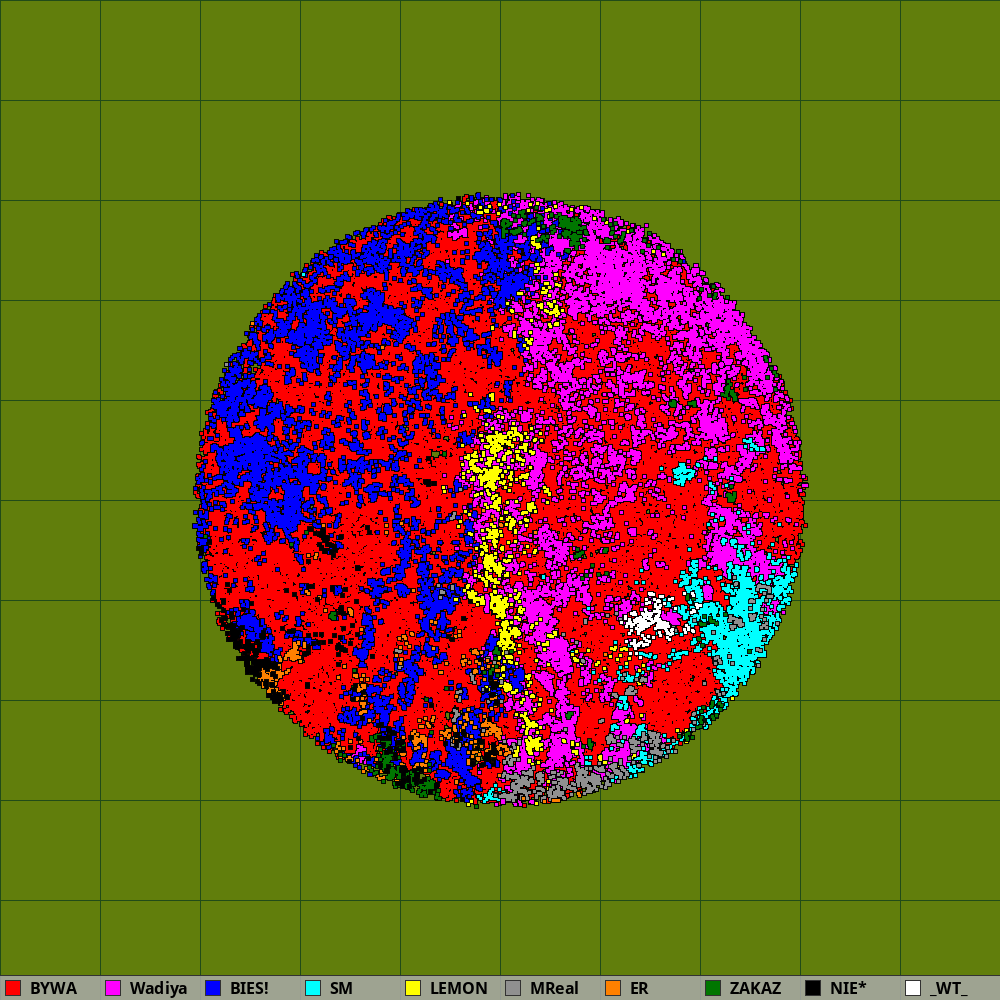Select the SM legend label
The height and width of the screenshot is (1000, 1000).
pyautogui.click(x=341, y=988)
